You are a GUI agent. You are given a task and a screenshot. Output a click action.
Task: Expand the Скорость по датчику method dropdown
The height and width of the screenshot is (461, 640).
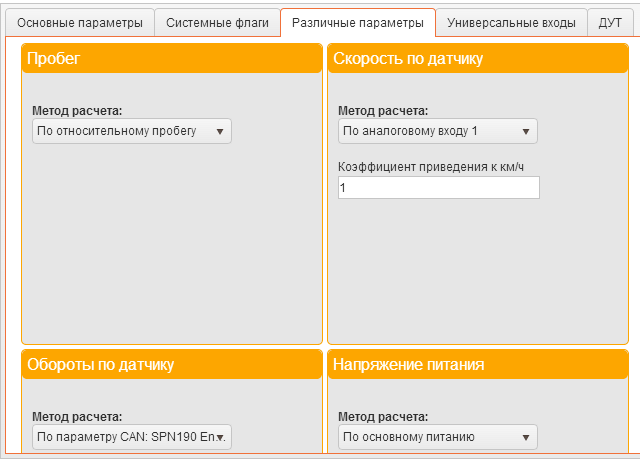(438, 131)
